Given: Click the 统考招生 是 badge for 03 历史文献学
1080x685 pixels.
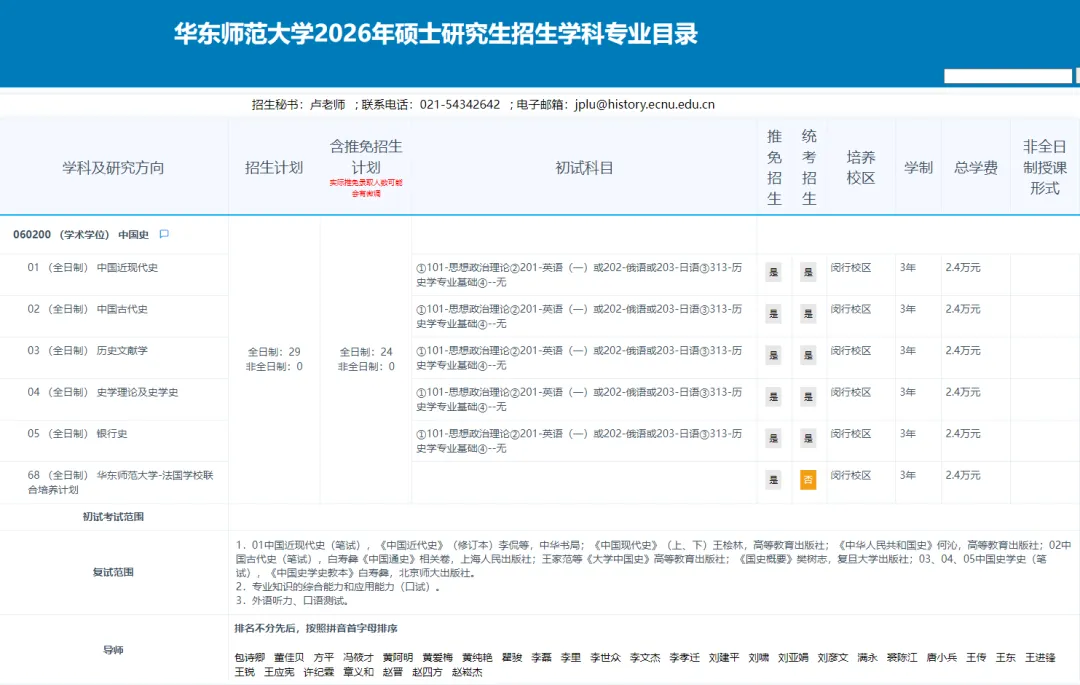Looking at the screenshot, I should click(808, 355).
